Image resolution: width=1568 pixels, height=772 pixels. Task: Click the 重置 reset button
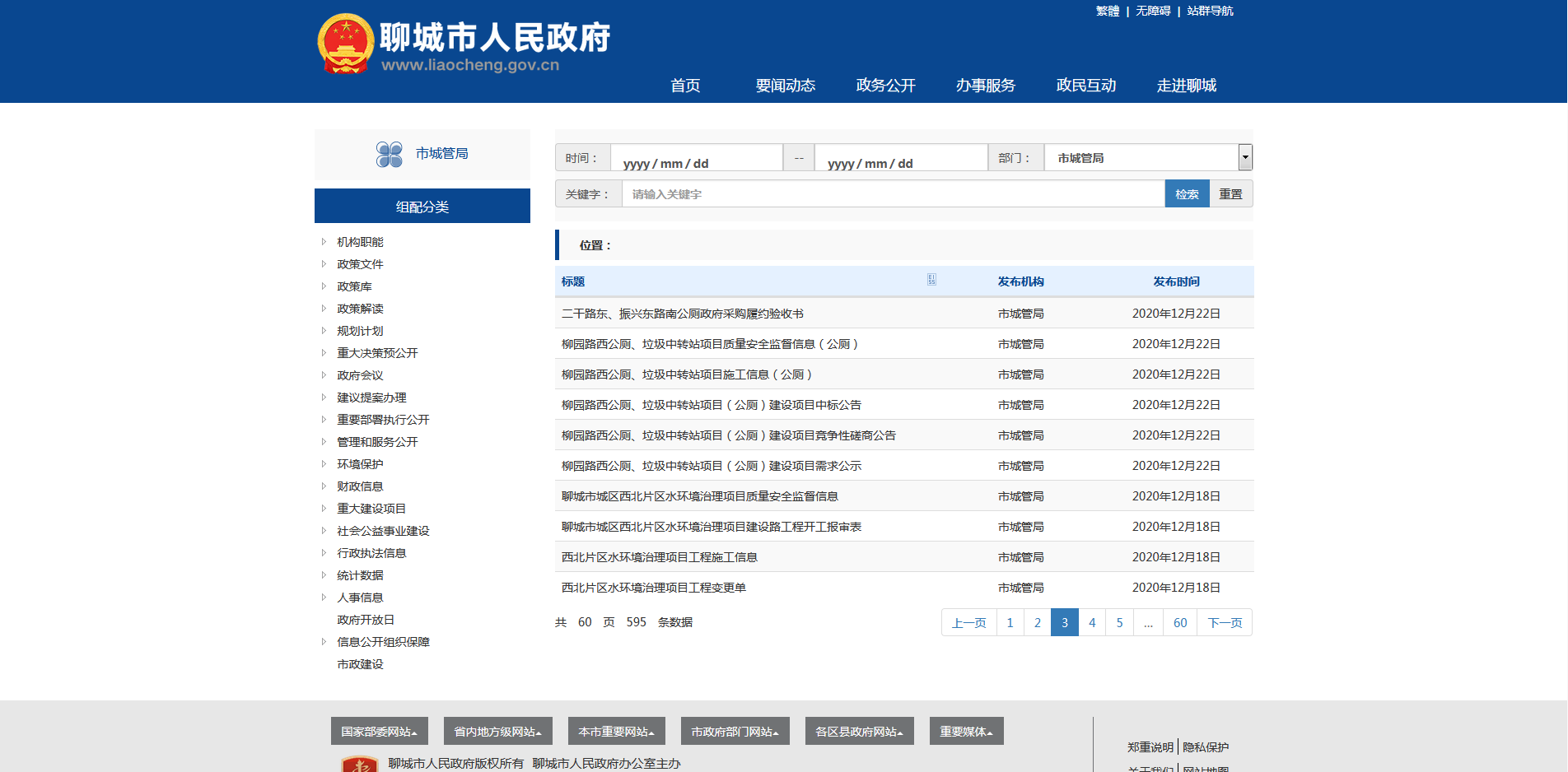[1230, 193]
